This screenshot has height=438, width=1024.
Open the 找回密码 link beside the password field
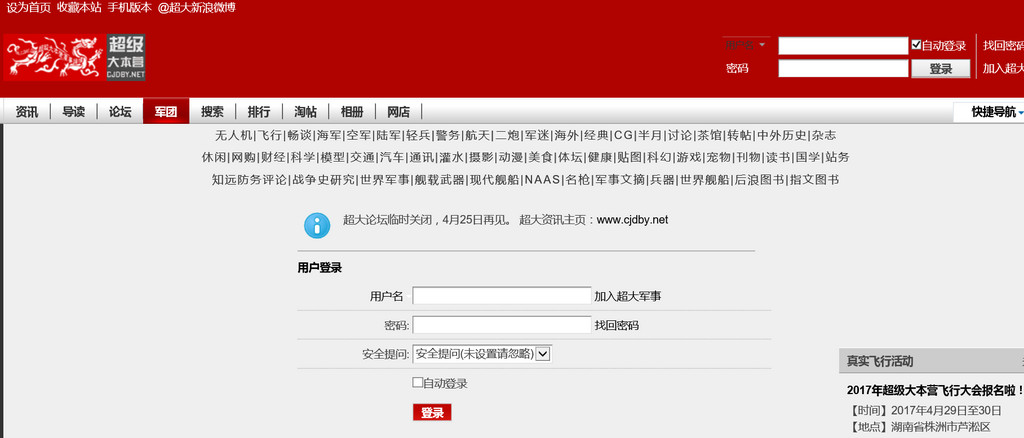(x=616, y=325)
